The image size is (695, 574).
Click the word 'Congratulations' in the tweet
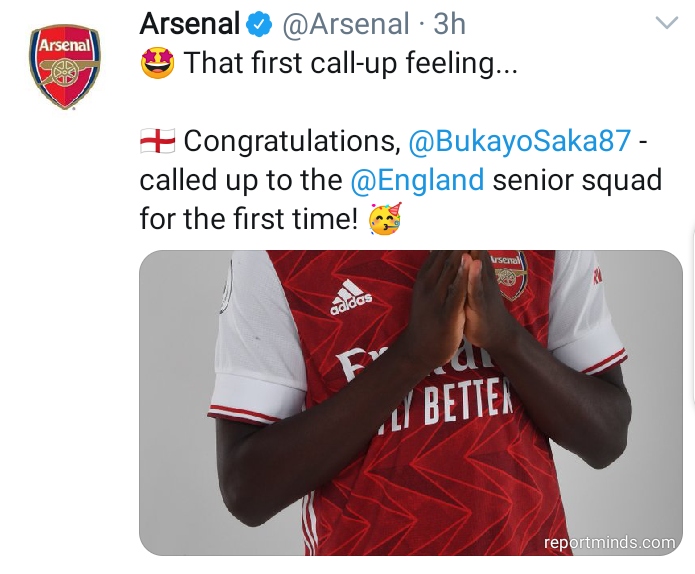(292, 141)
